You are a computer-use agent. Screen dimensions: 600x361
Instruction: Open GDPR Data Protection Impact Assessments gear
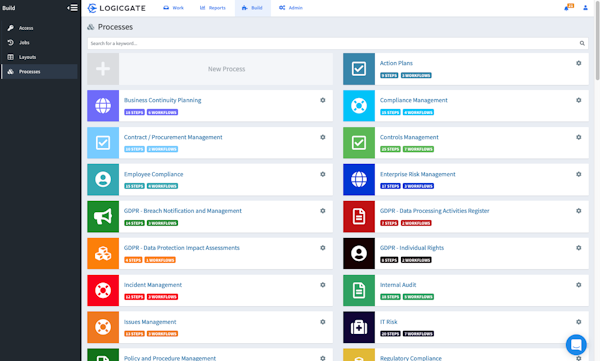coord(323,248)
